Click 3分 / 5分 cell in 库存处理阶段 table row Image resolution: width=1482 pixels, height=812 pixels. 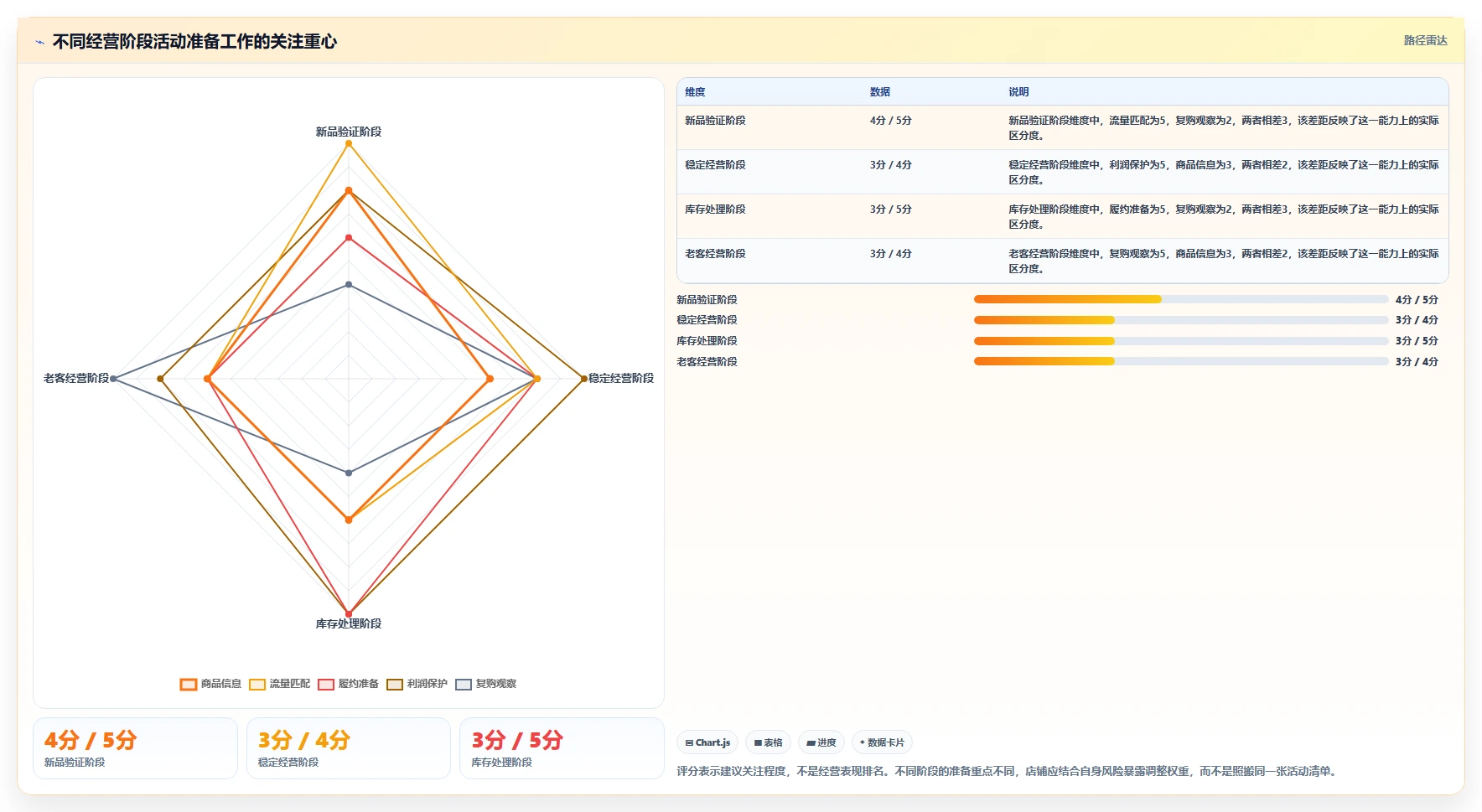click(890, 209)
